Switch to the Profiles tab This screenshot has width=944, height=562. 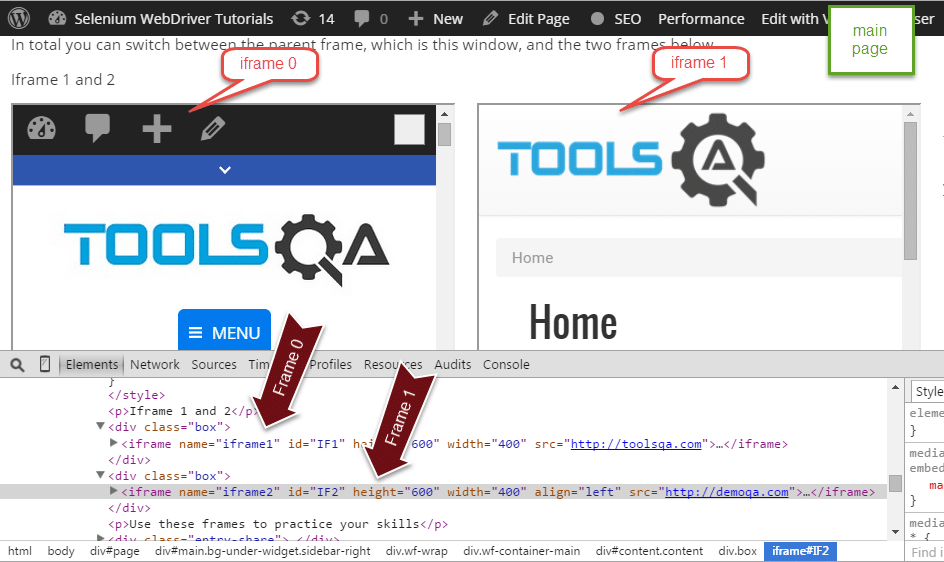[331, 364]
